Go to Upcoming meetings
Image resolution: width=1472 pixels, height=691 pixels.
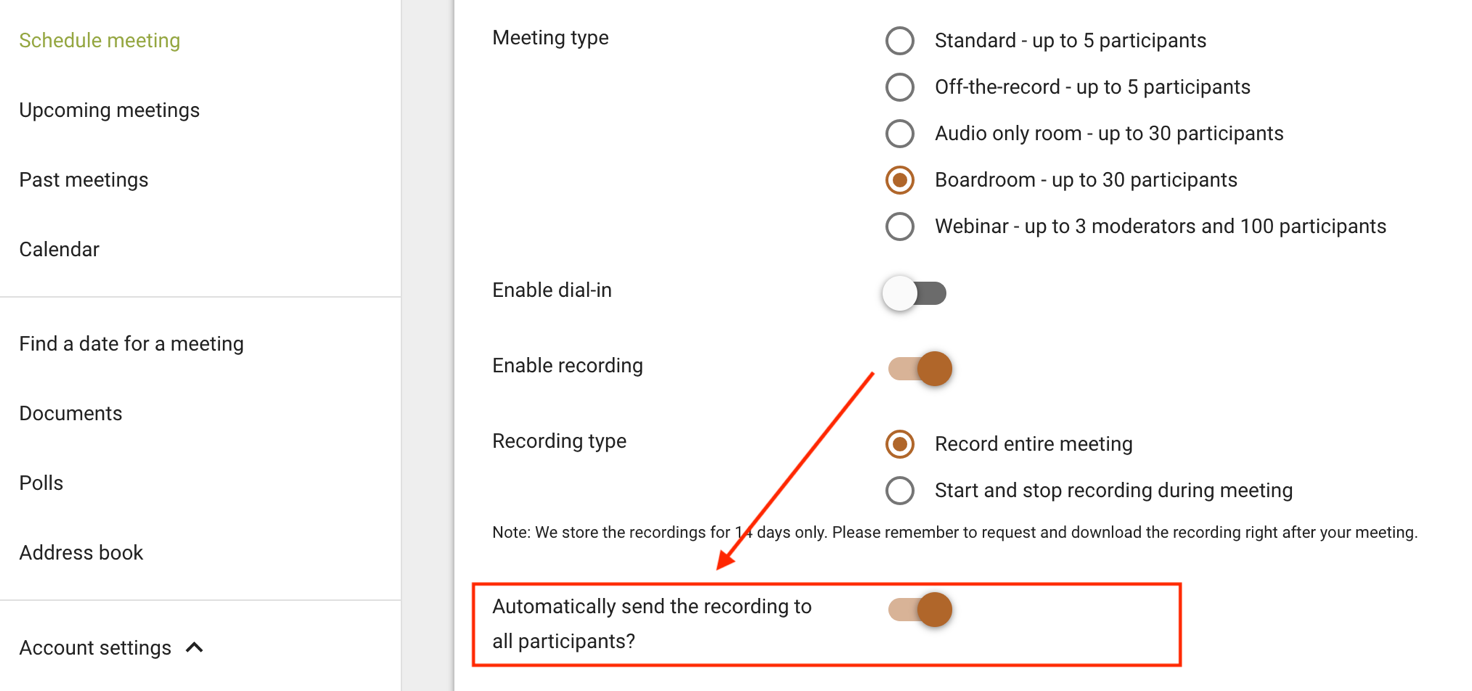(109, 110)
